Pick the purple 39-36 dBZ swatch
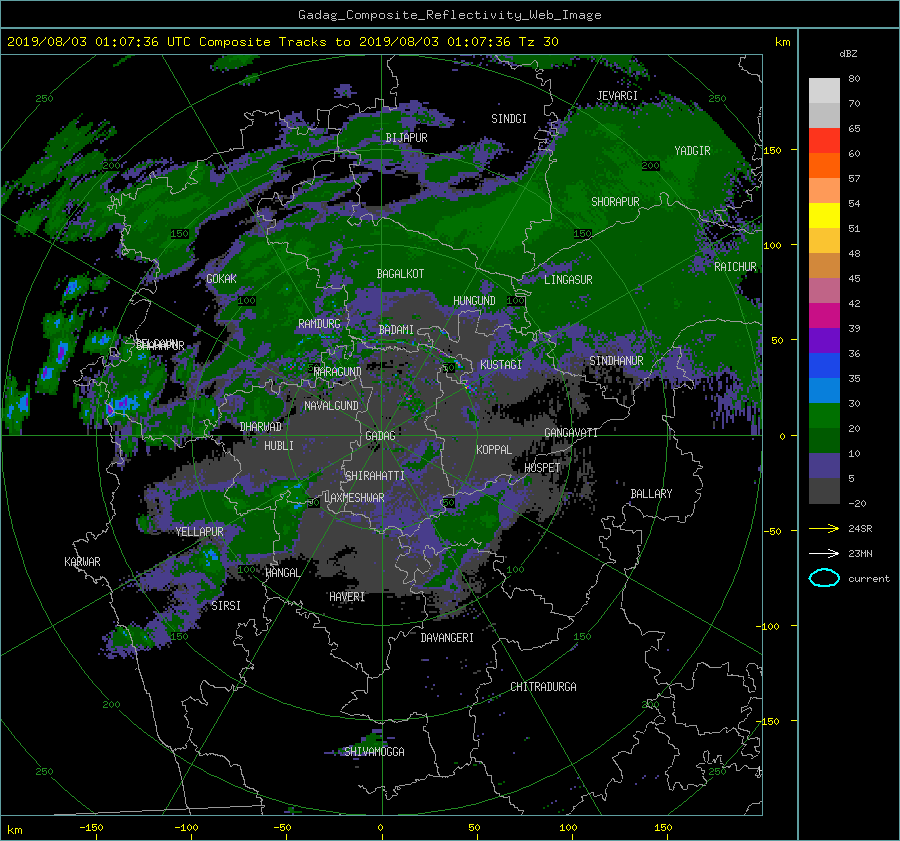The height and width of the screenshot is (841, 900). tap(824, 340)
